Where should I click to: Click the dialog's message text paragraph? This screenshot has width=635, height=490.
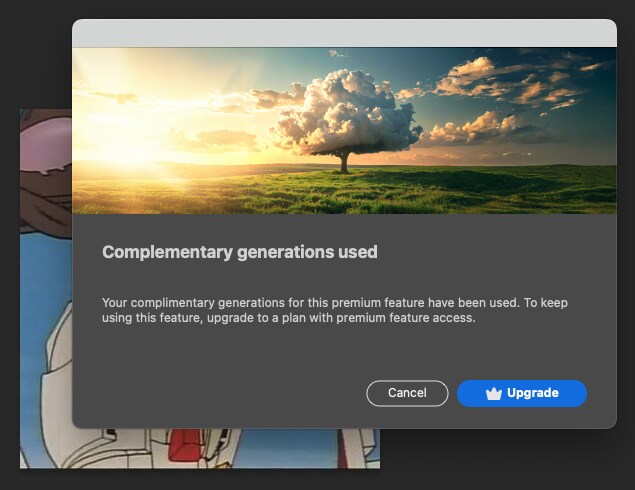(x=342, y=310)
